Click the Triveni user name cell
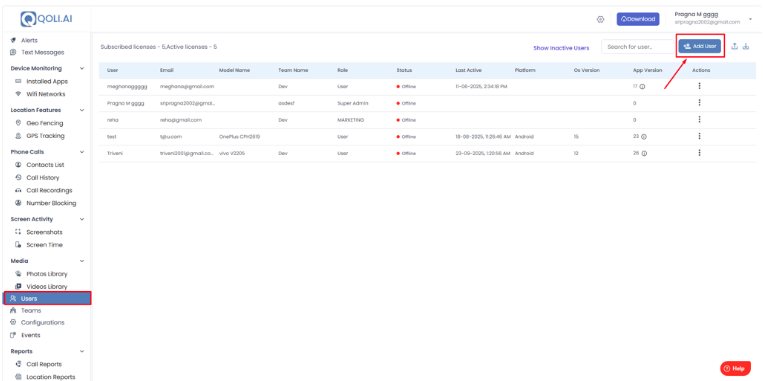 pos(114,153)
